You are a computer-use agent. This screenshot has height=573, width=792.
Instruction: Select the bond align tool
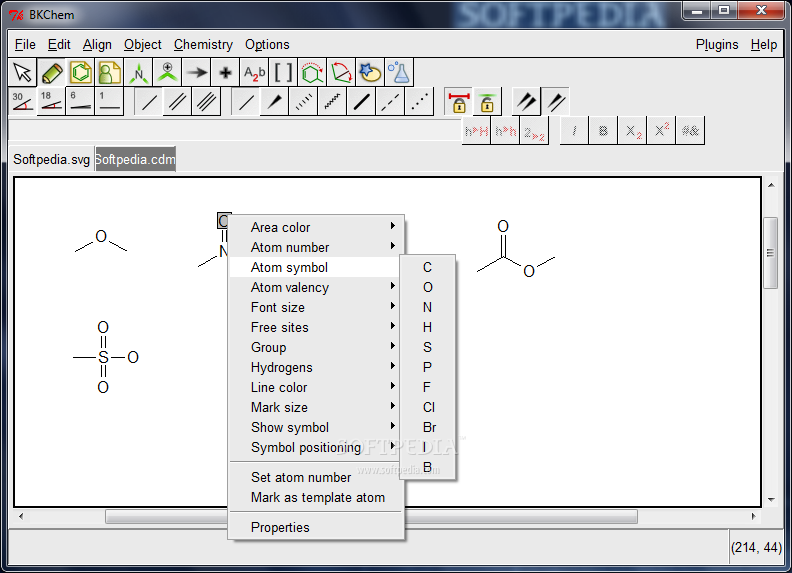coord(341,73)
